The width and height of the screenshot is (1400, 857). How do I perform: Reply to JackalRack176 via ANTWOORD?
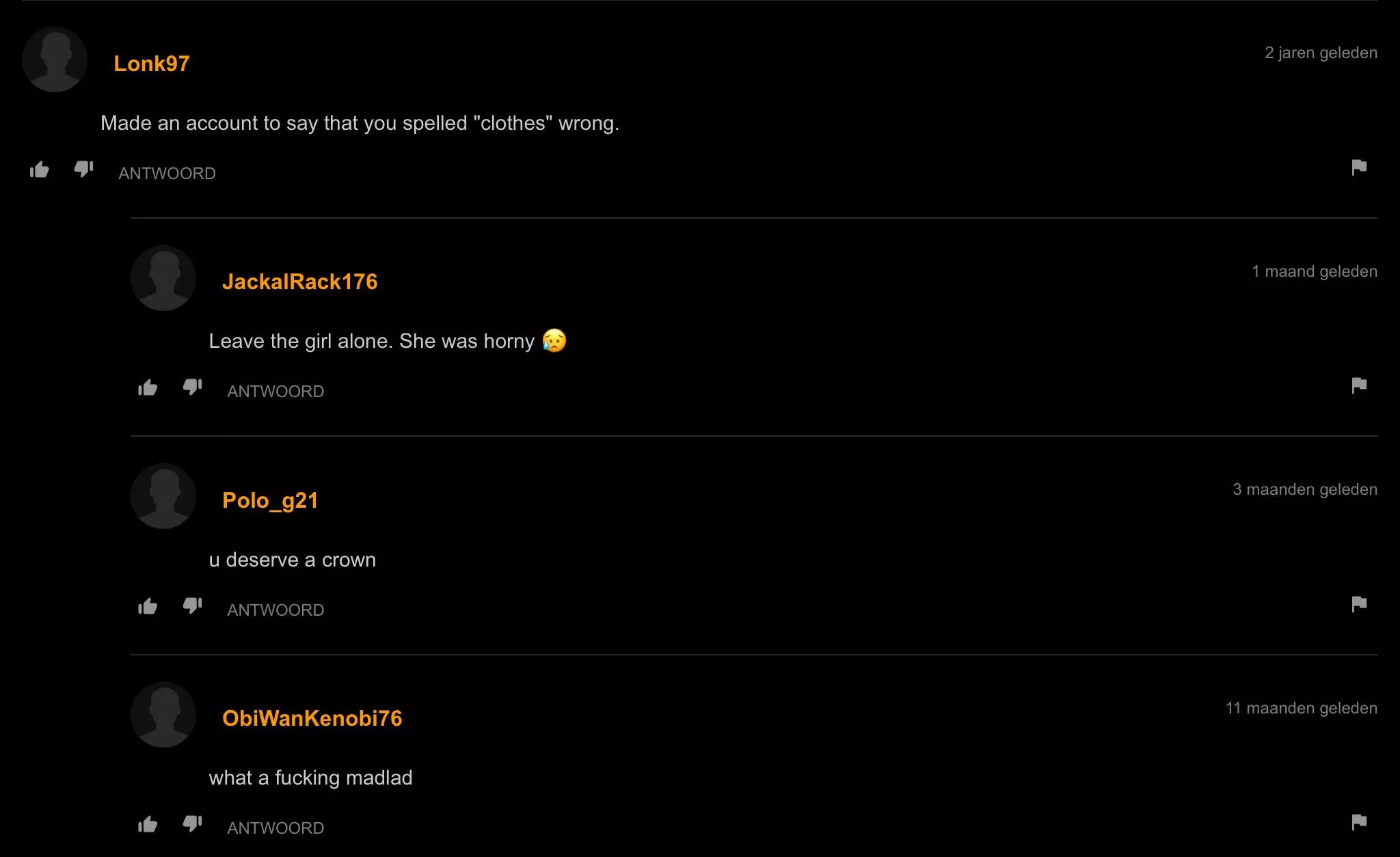[x=275, y=392]
